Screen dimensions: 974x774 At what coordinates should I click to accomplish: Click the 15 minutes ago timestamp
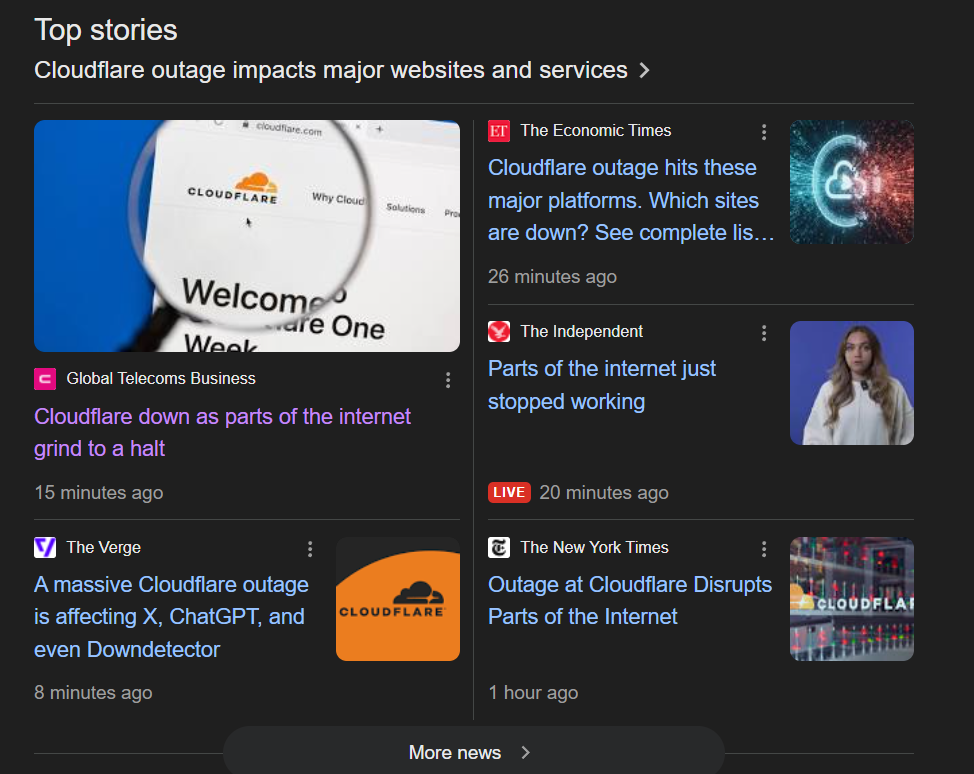pos(99,493)
